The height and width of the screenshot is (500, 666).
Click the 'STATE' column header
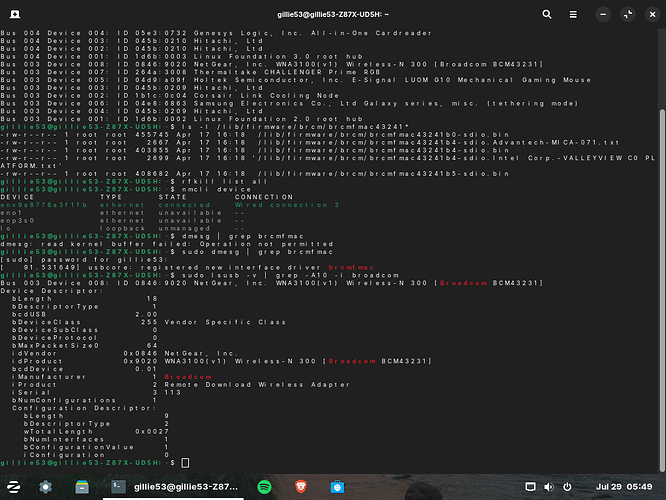point(172,197)
